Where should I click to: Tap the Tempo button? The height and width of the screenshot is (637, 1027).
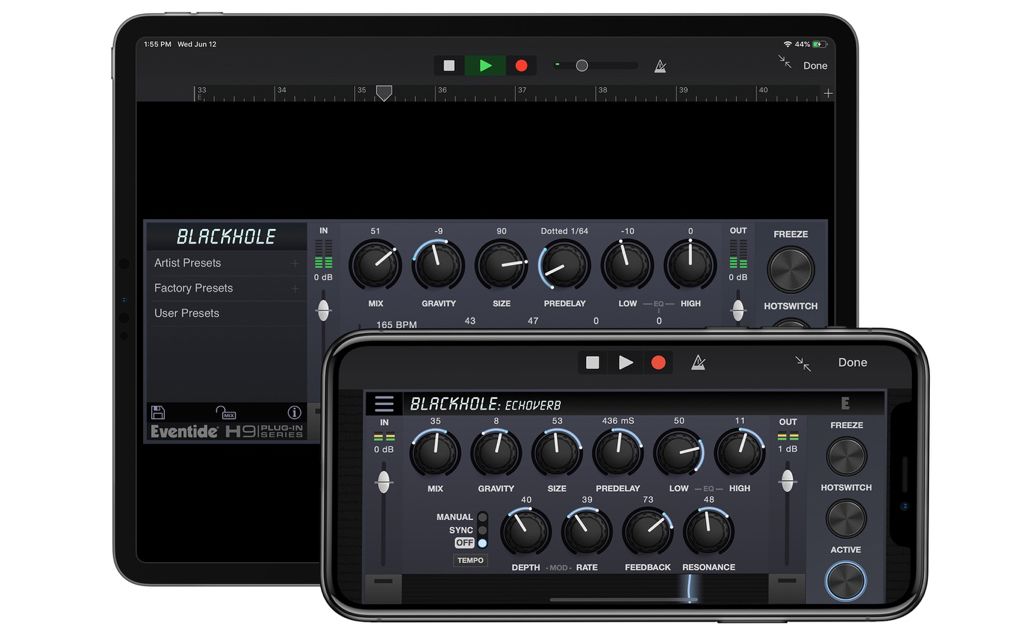coord(470,560)
